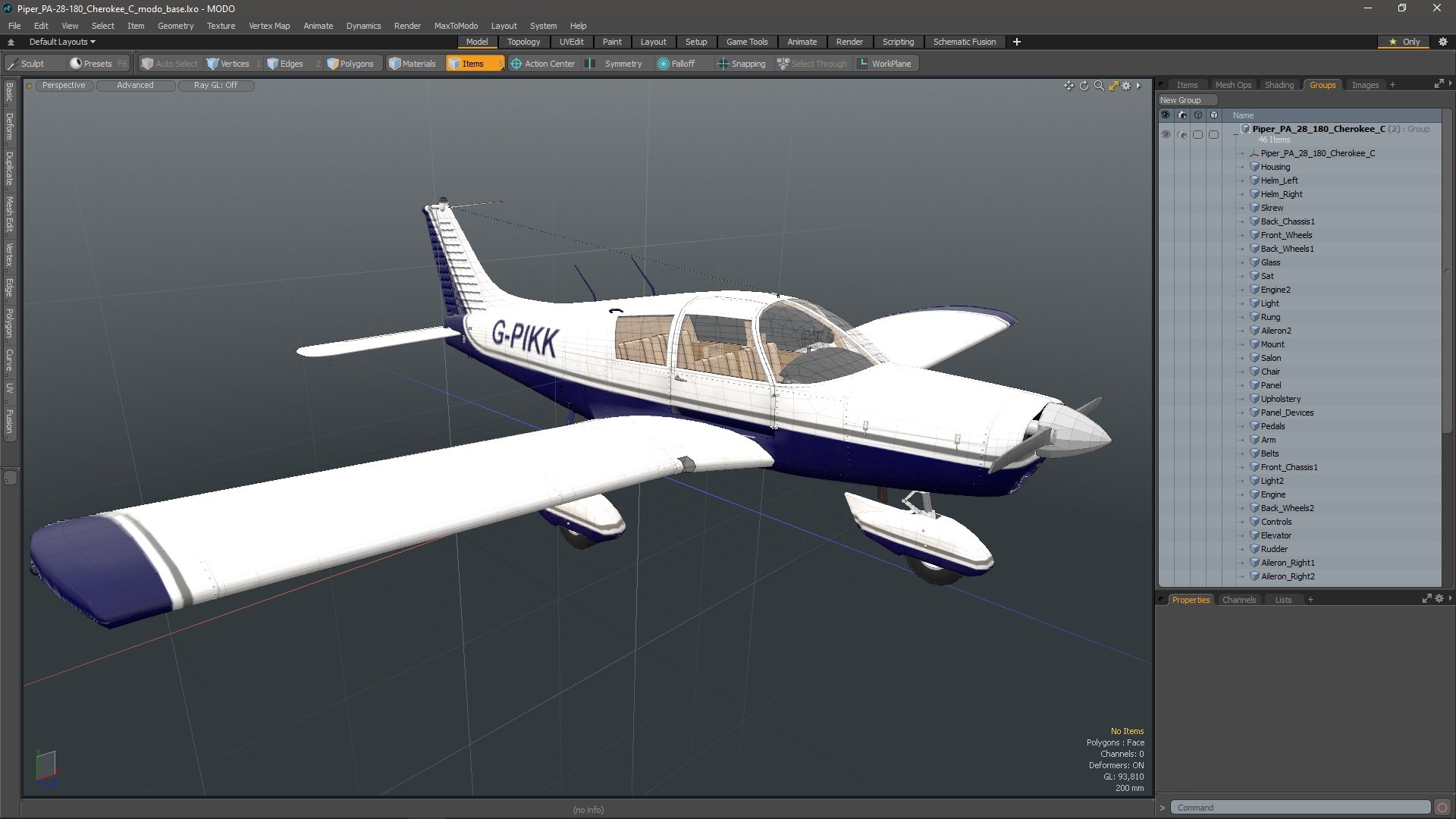Expand the Groups panel side arrow
This screenshot has height=819, width=1456.
(x=1450, y=84)
